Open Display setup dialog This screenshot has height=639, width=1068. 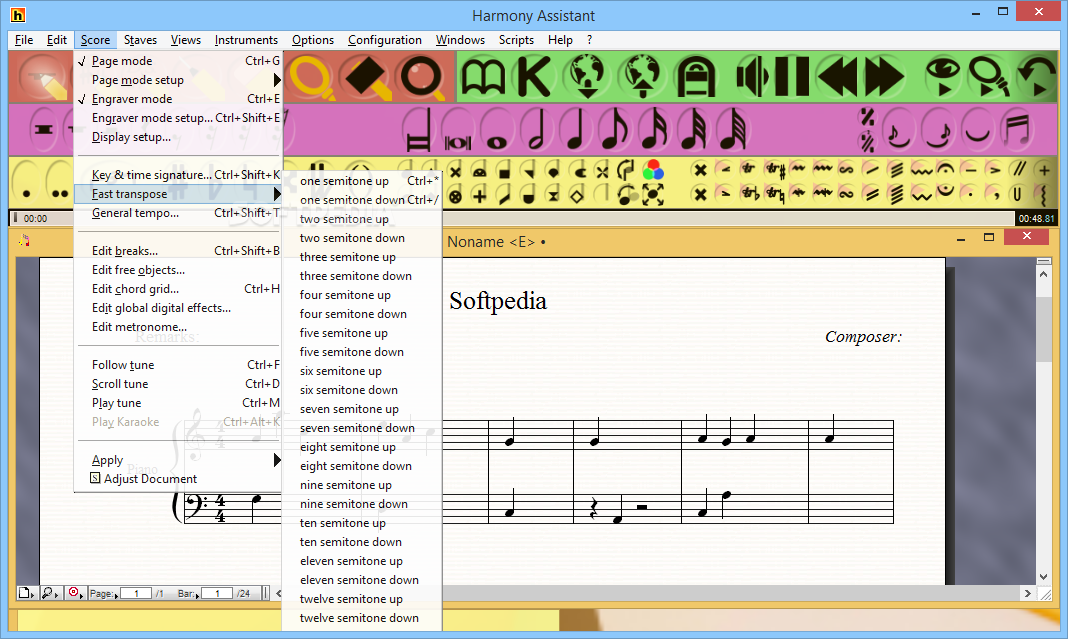(178, 137)
